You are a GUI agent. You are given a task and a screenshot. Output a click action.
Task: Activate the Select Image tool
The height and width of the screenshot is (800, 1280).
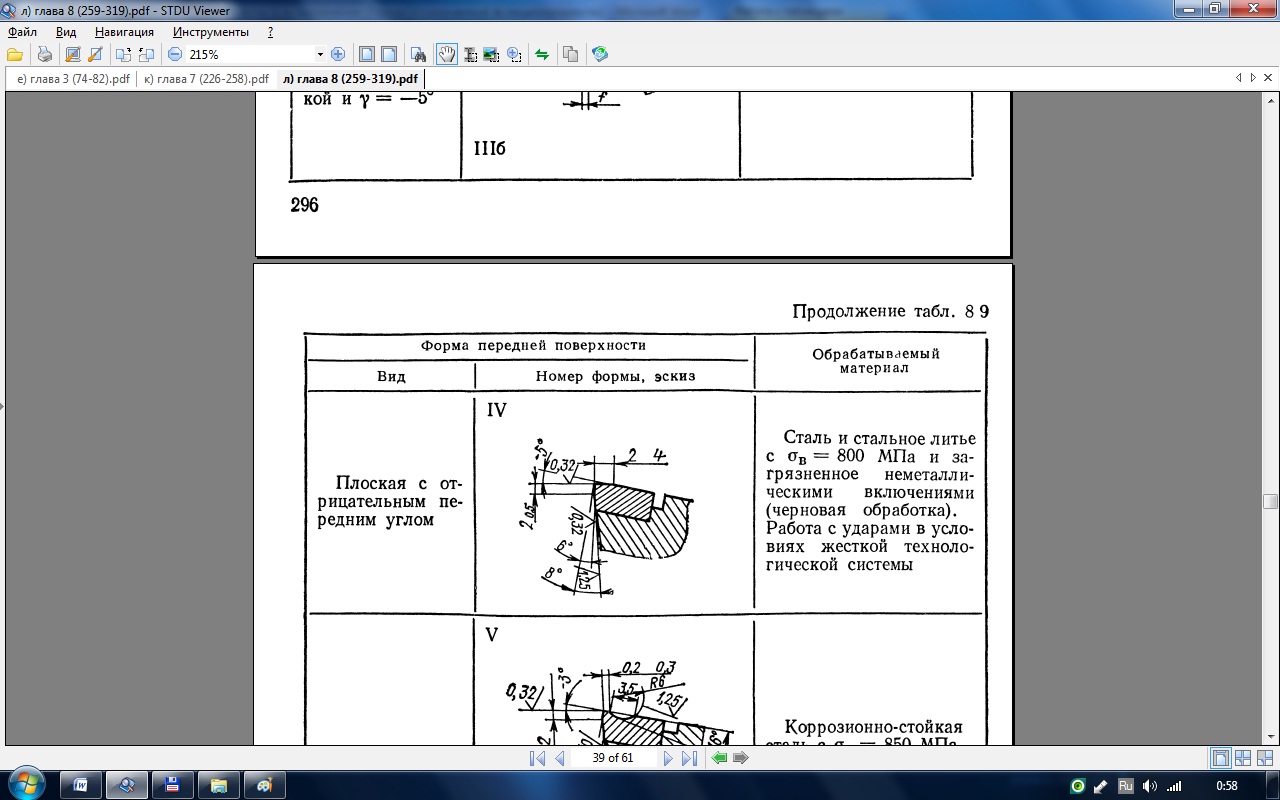pyautogui.click(x=491, y=54)
